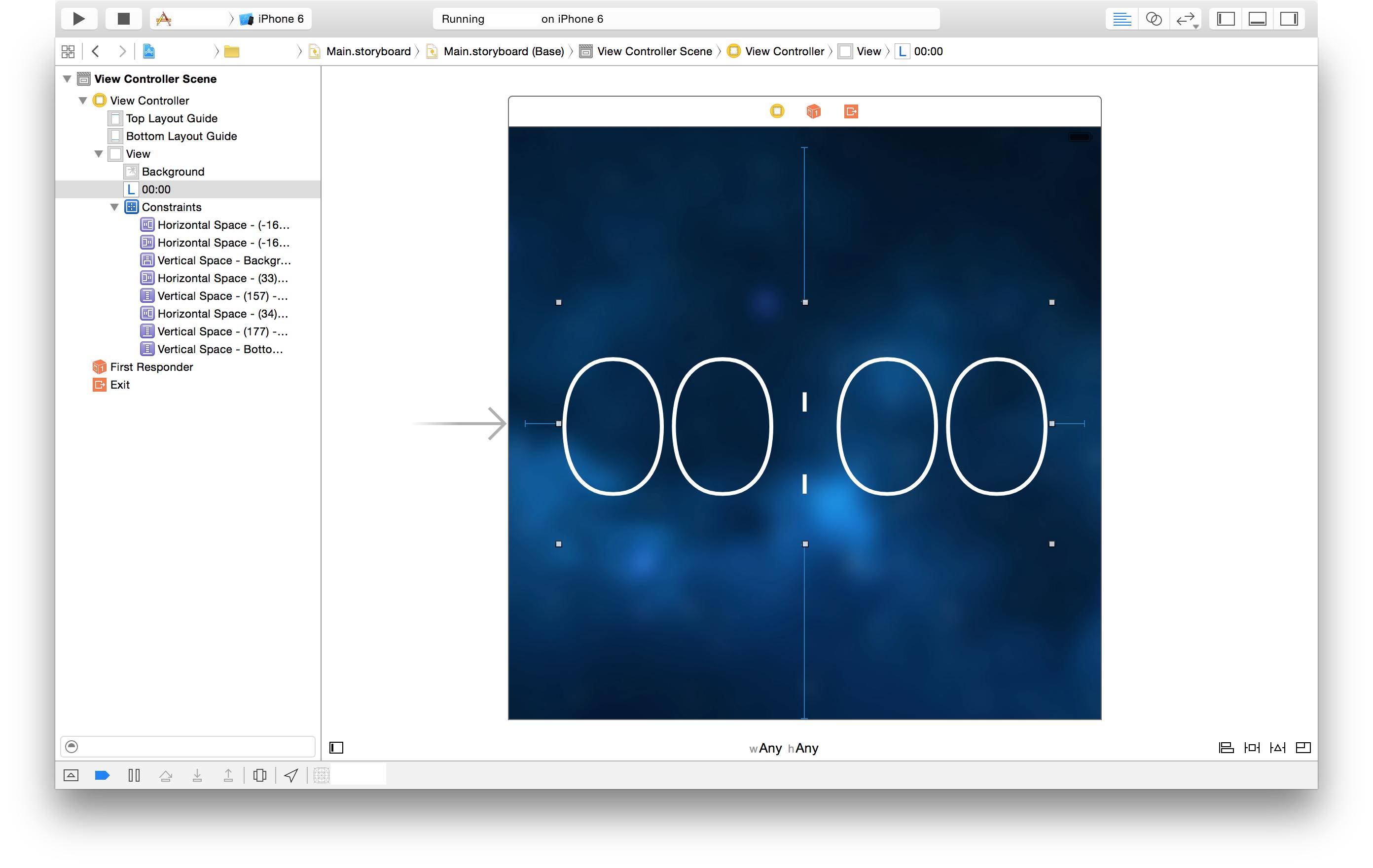Toggle the Navigator panel visibility
1373x868 pixels.
tap(1226, 19)
